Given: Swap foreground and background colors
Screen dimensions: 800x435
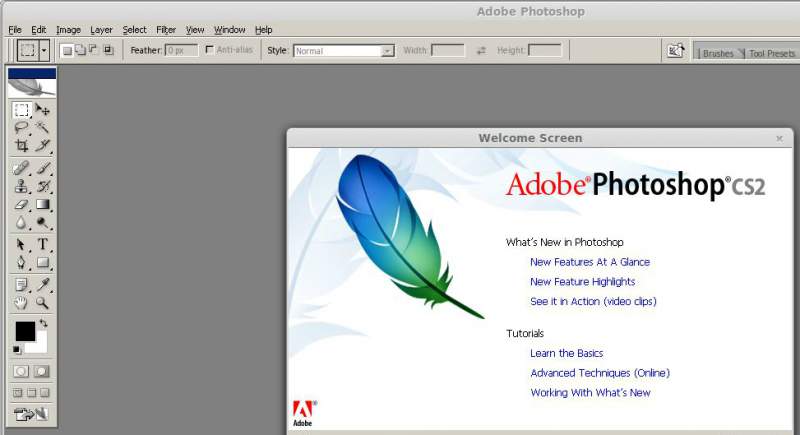Looking at the screenshot, I should [43, 323].
